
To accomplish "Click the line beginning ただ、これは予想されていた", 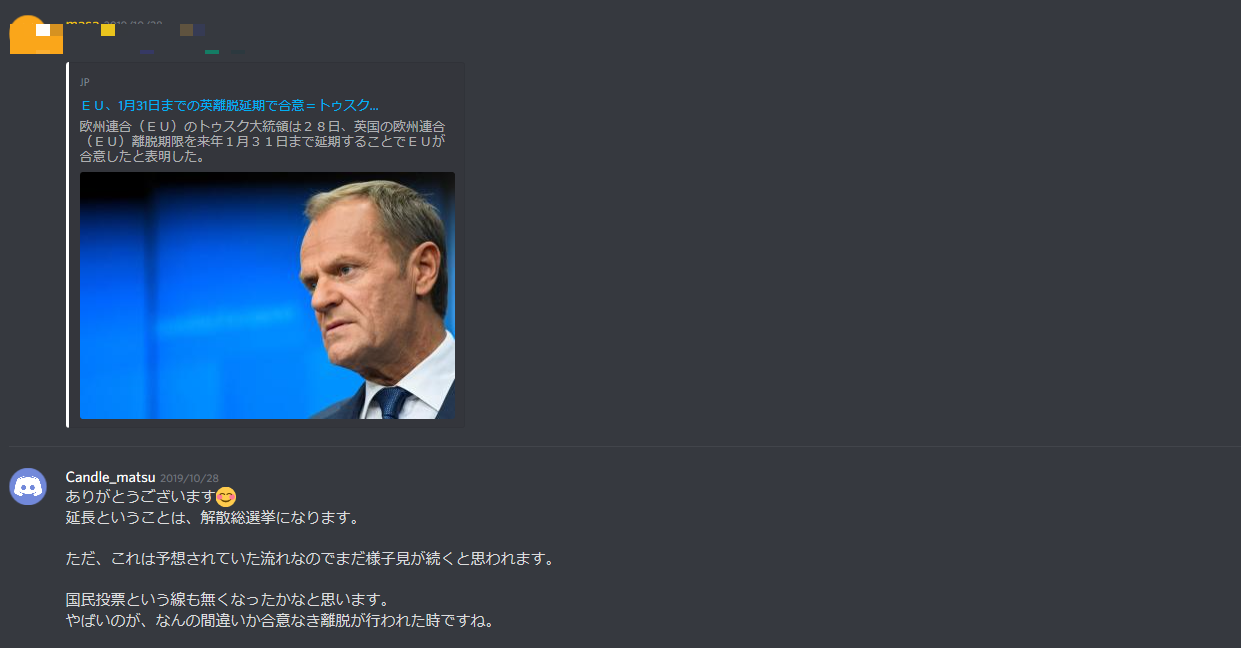I will coord(310,558).
